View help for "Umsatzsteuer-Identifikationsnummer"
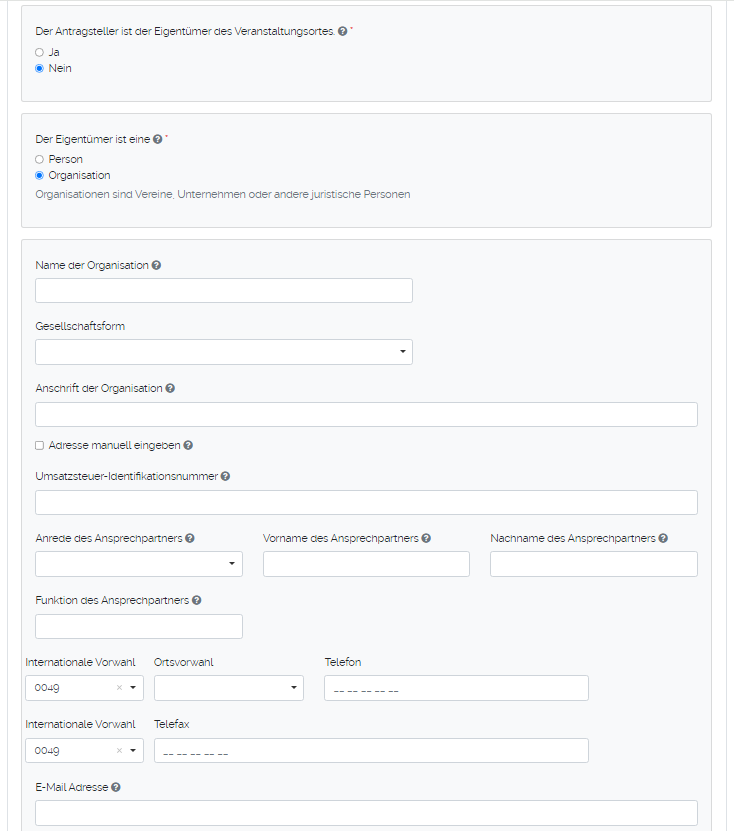734x831 pixels. pos(225,476)
